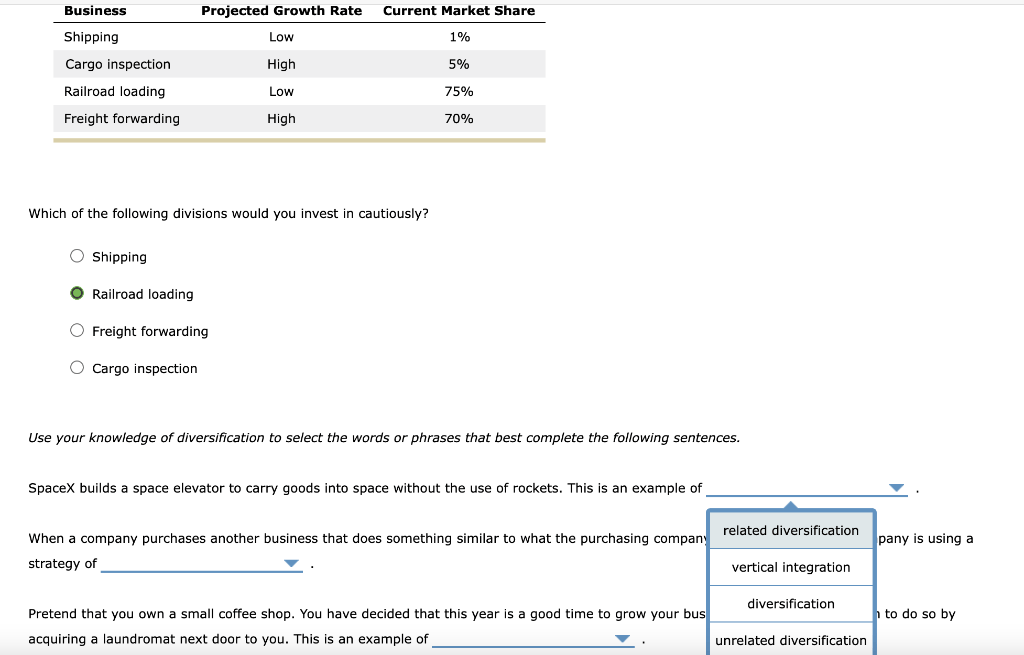Click the 75% market share value

[x=459, y=91]
